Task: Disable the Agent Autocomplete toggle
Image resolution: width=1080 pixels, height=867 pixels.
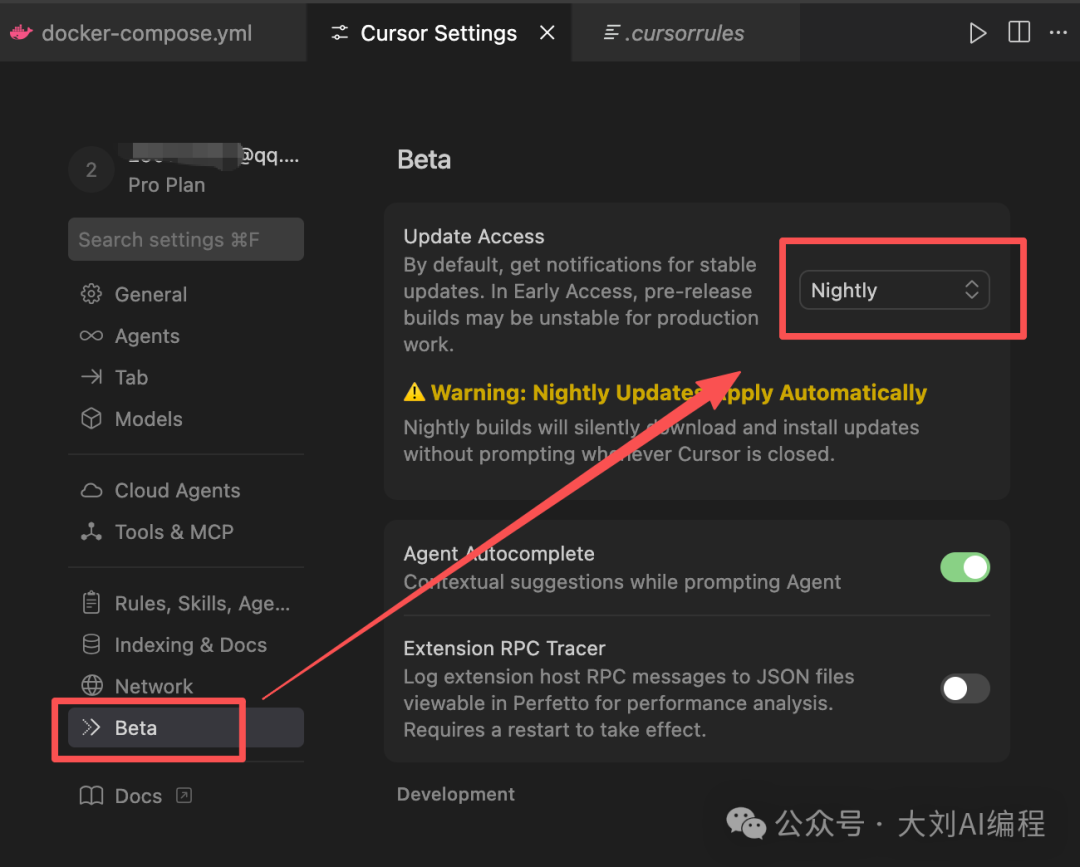Action: (964, 568)
